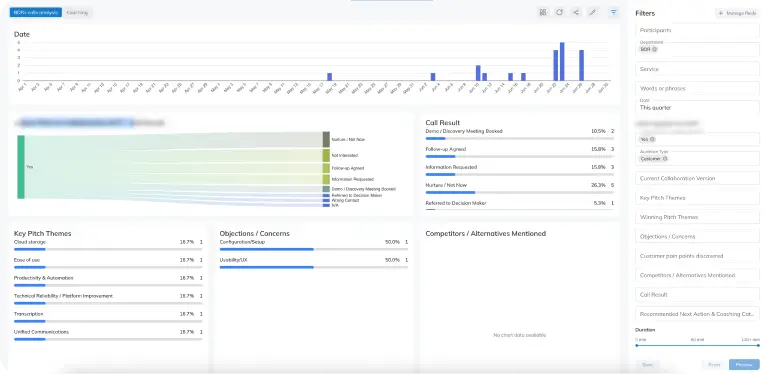Click the Usability/UX objection row
Screen dimensions: 765x374
314,263
